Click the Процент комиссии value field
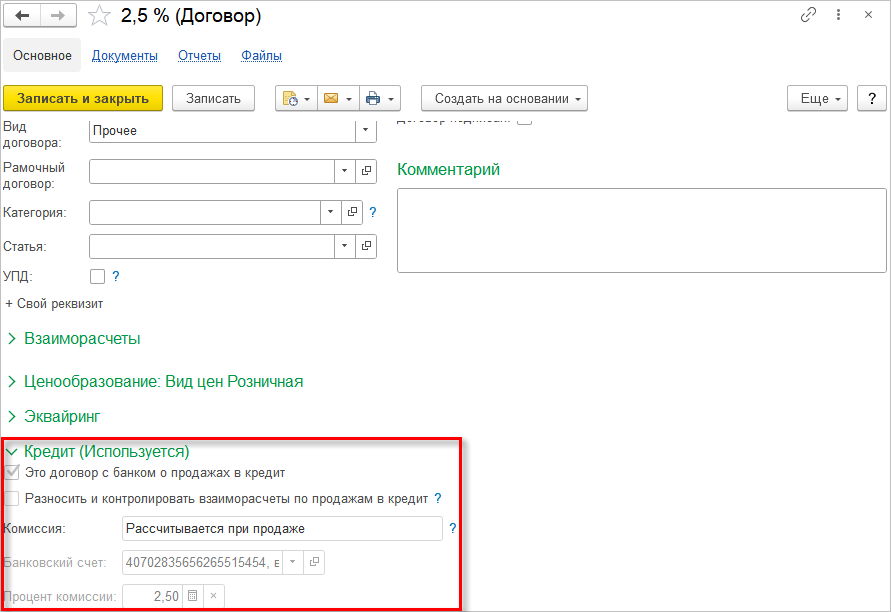The height and width of the screenshot is (612, 891). [x=152, y=596]
